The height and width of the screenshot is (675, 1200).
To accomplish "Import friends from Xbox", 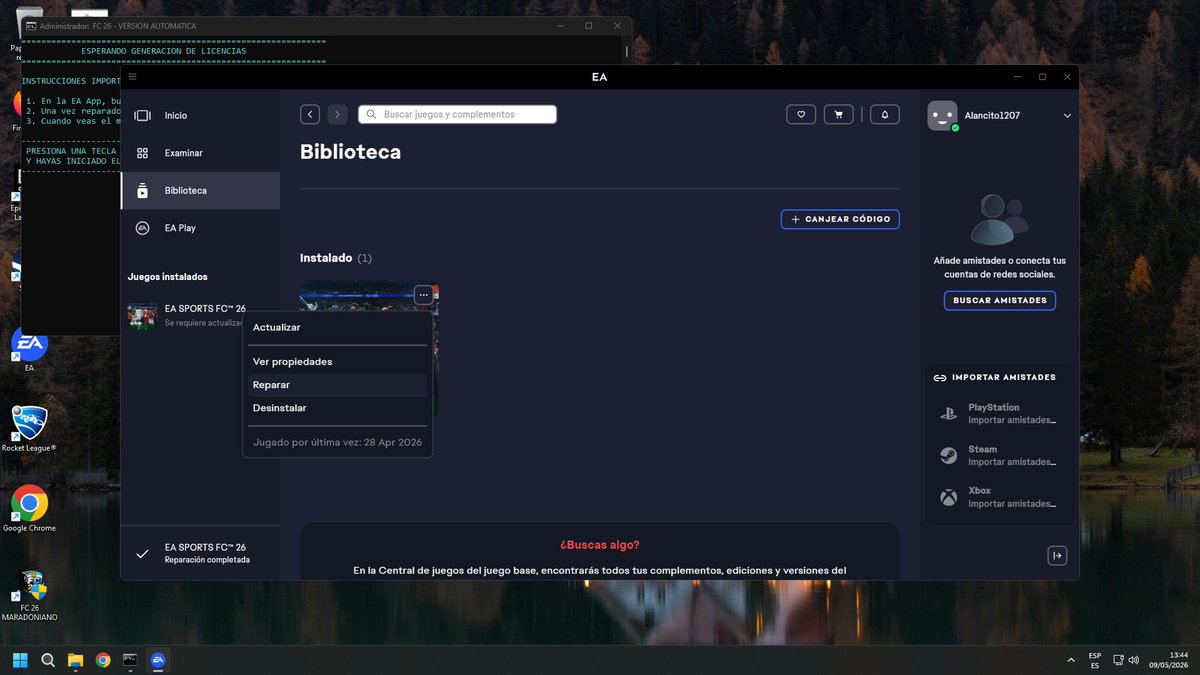I will (x=1000, y=497).
